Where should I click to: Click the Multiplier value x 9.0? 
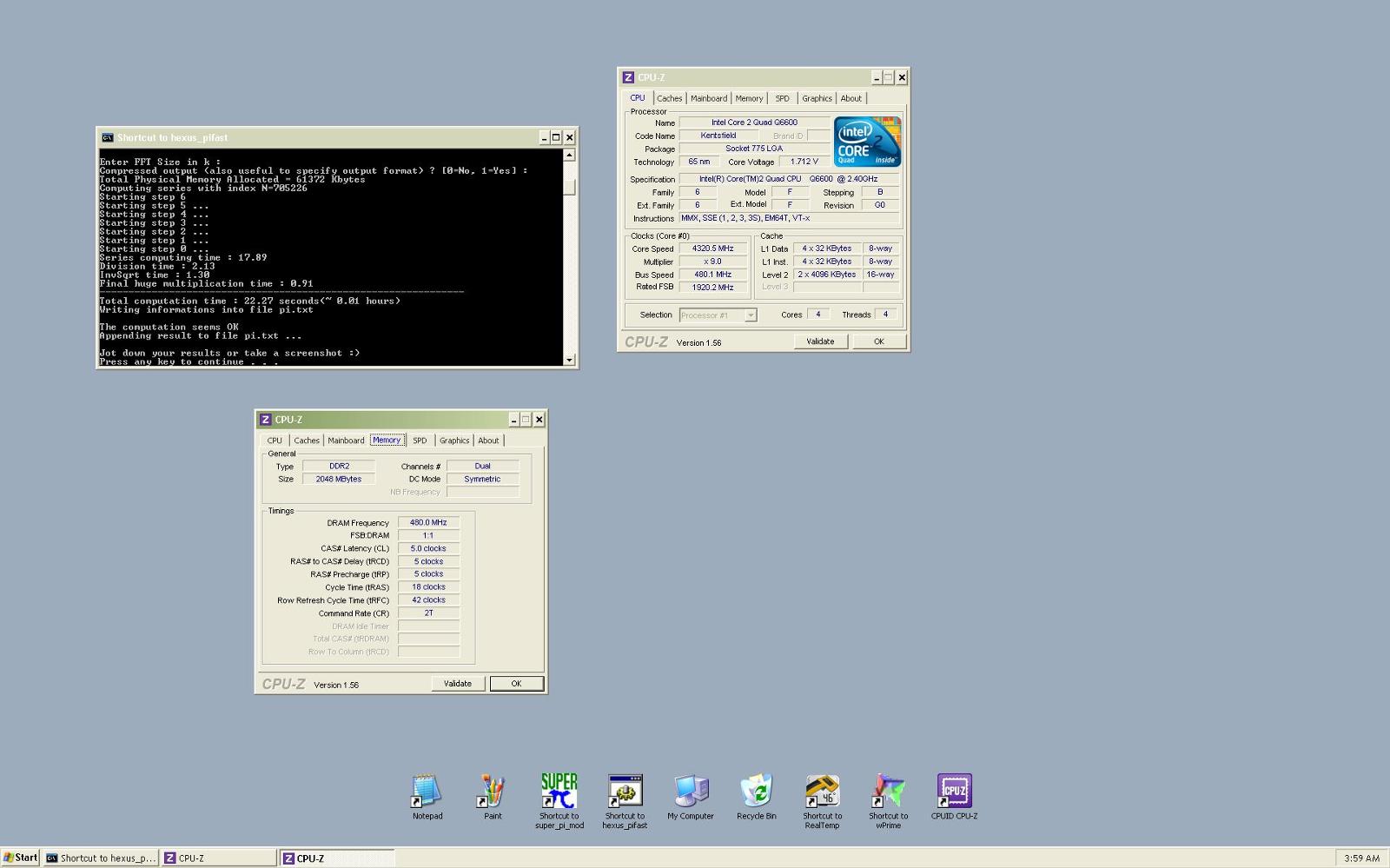click(x=712, y=262)
